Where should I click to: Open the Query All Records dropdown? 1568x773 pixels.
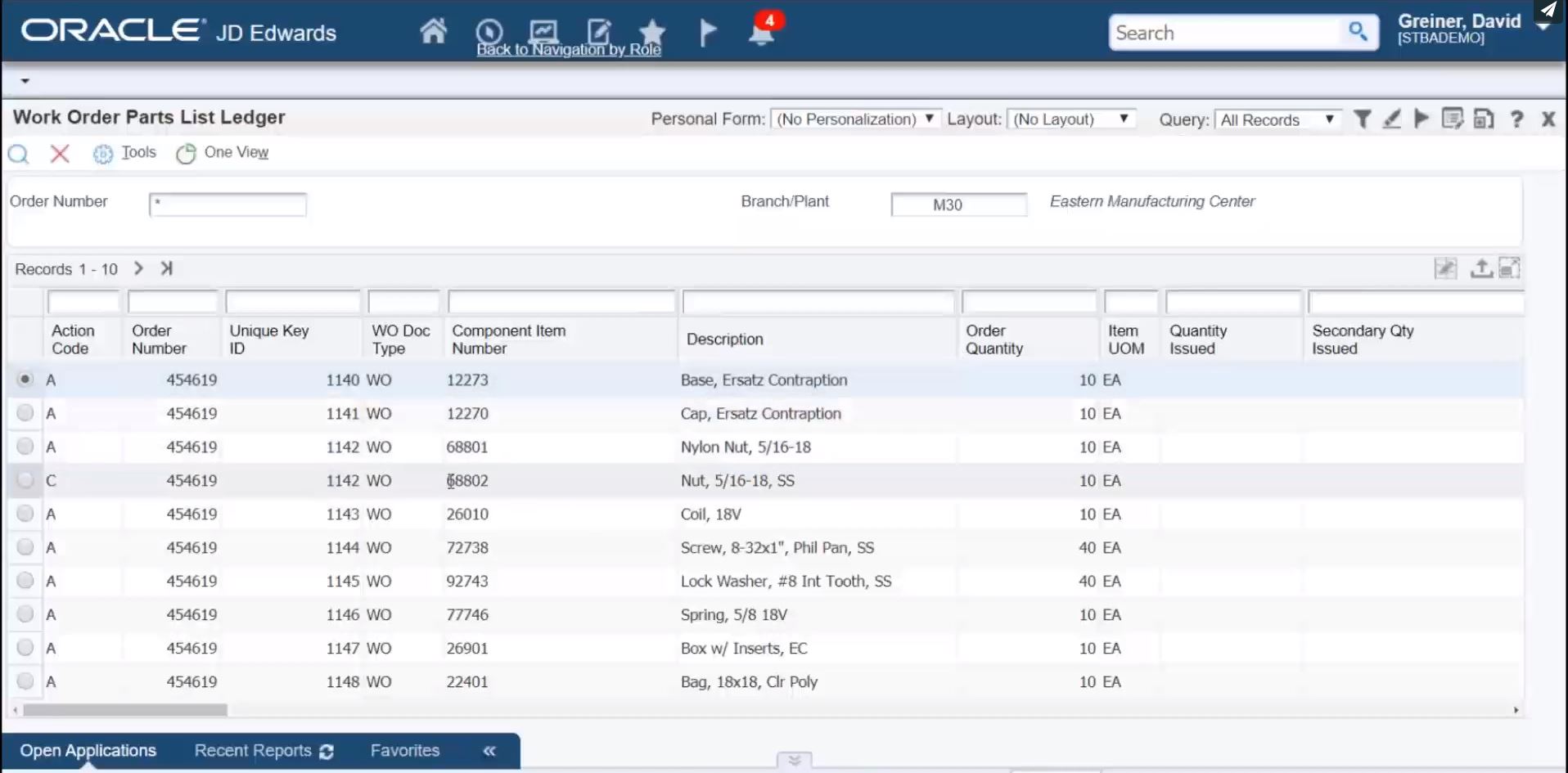(1330, 119)
